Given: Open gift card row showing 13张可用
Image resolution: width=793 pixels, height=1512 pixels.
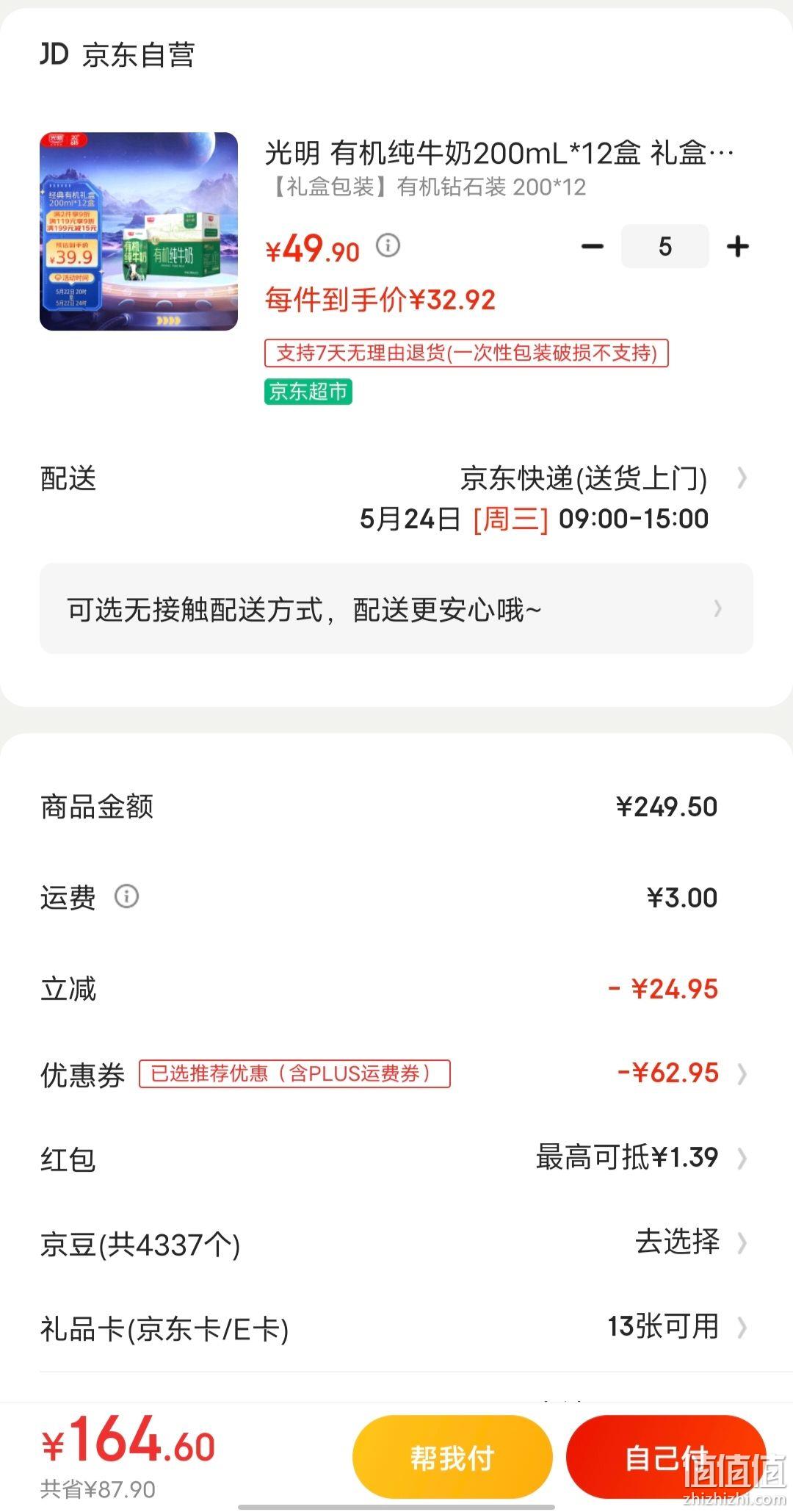Looking at the screenshot, I should [396, 1328].
